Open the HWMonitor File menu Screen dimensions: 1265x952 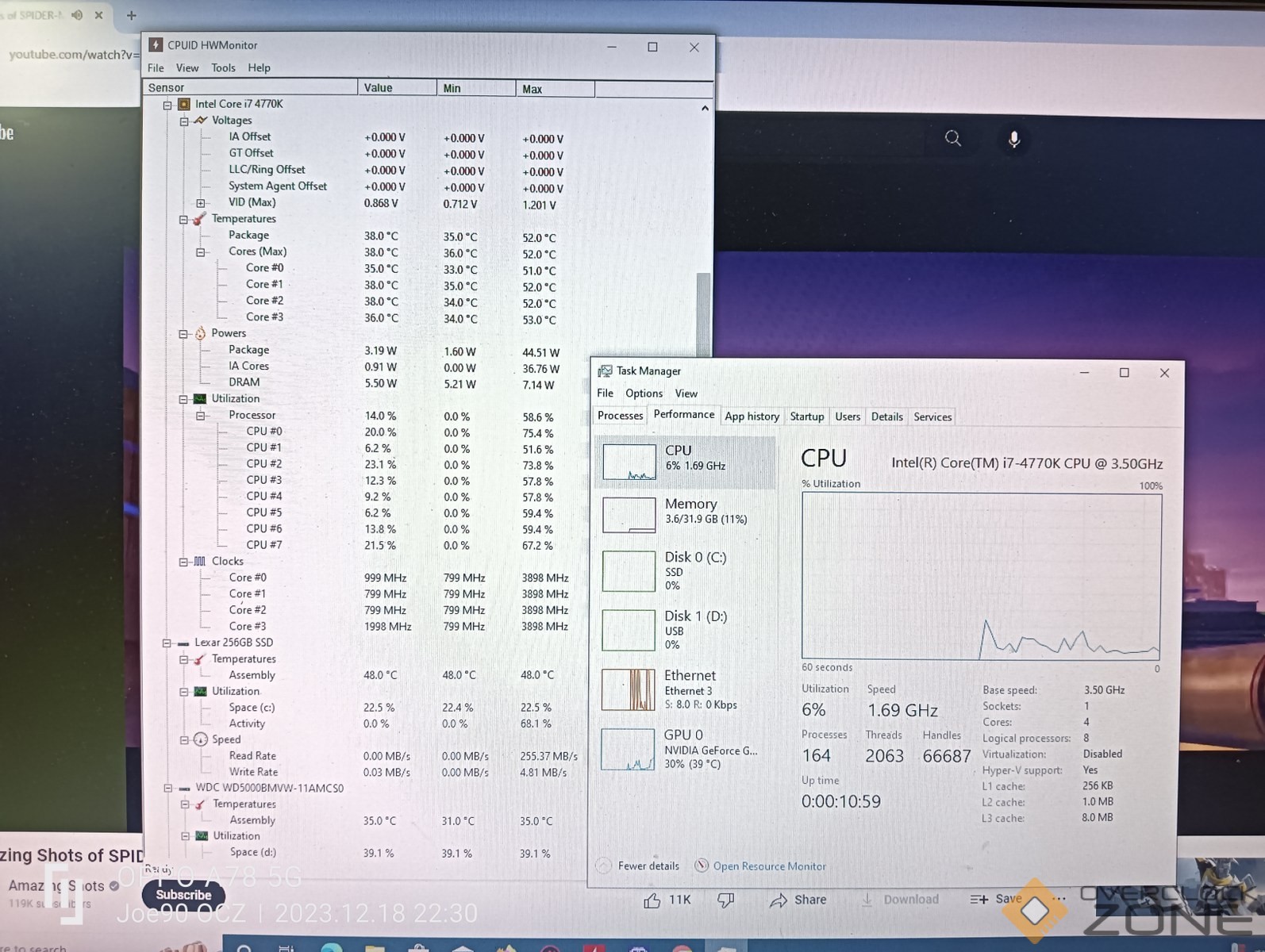pyautogui.click(x=156, y=68)
